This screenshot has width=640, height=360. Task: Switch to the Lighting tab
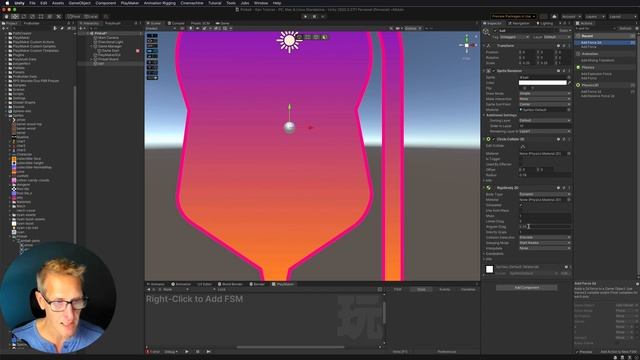click(544, 23)
